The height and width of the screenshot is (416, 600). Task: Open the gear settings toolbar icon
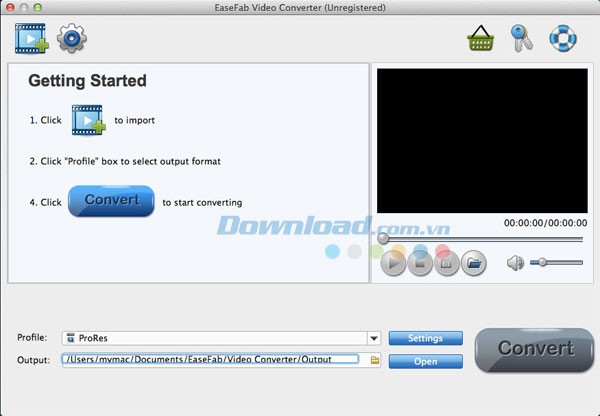(x=72, y=38)
